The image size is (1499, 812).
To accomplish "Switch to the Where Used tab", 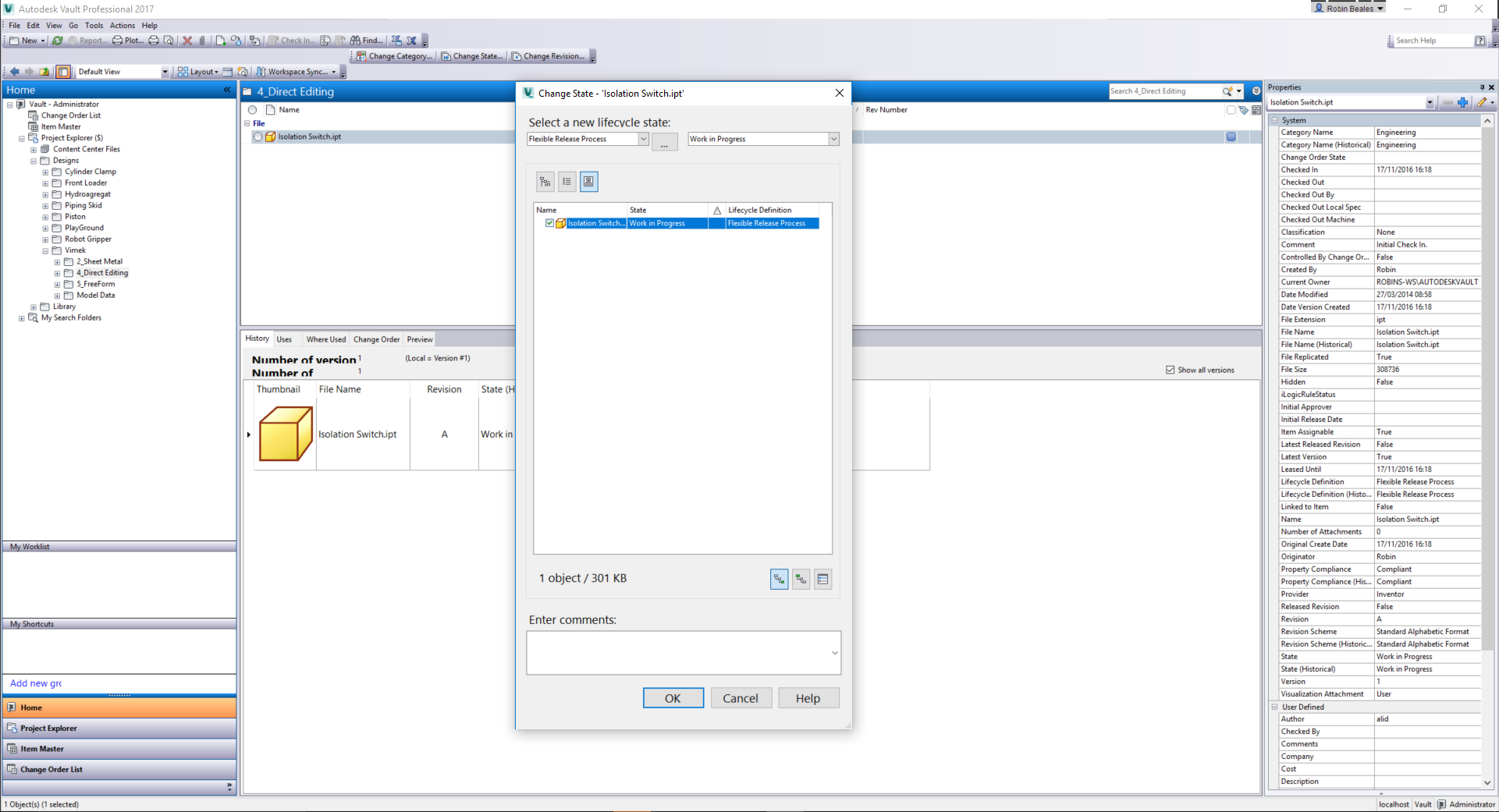I will (x=325, y=339).
